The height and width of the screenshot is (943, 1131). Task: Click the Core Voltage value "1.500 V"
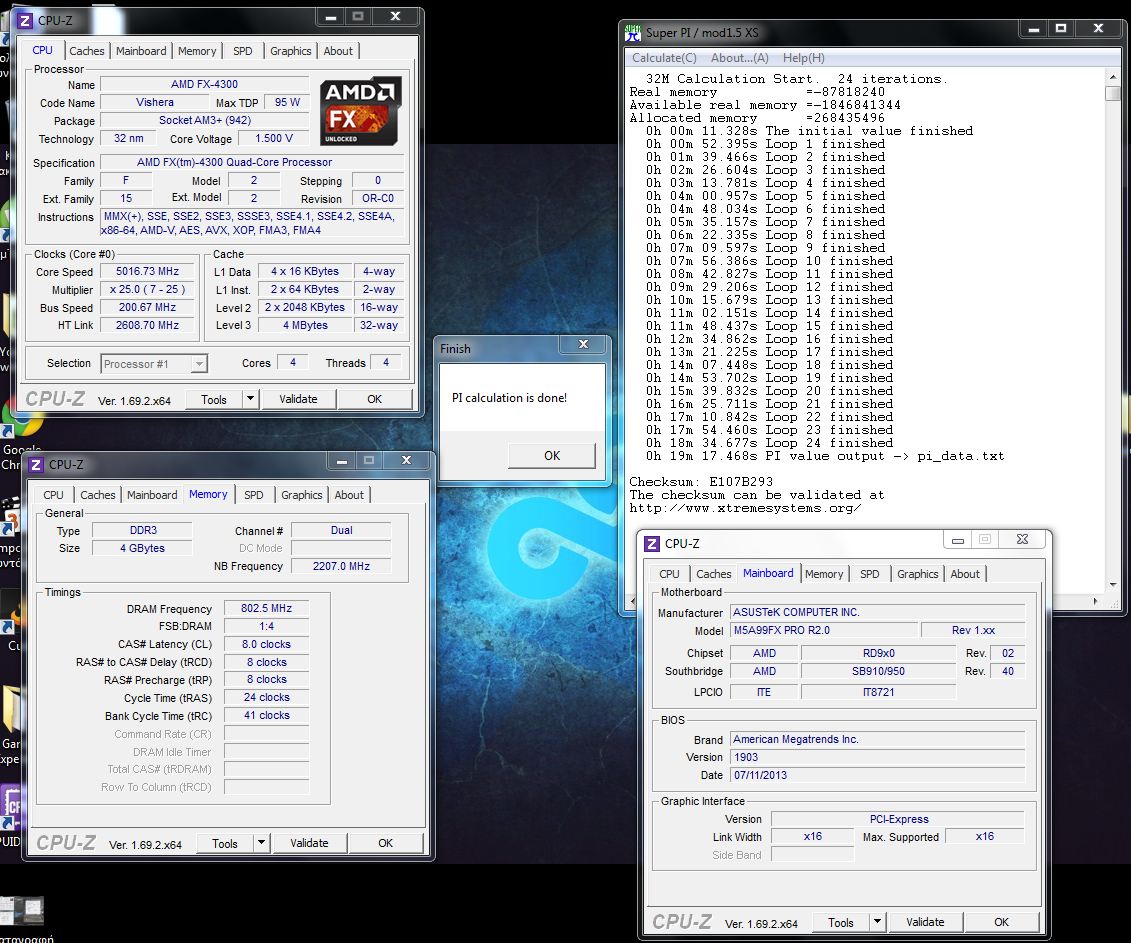[273, 139]
